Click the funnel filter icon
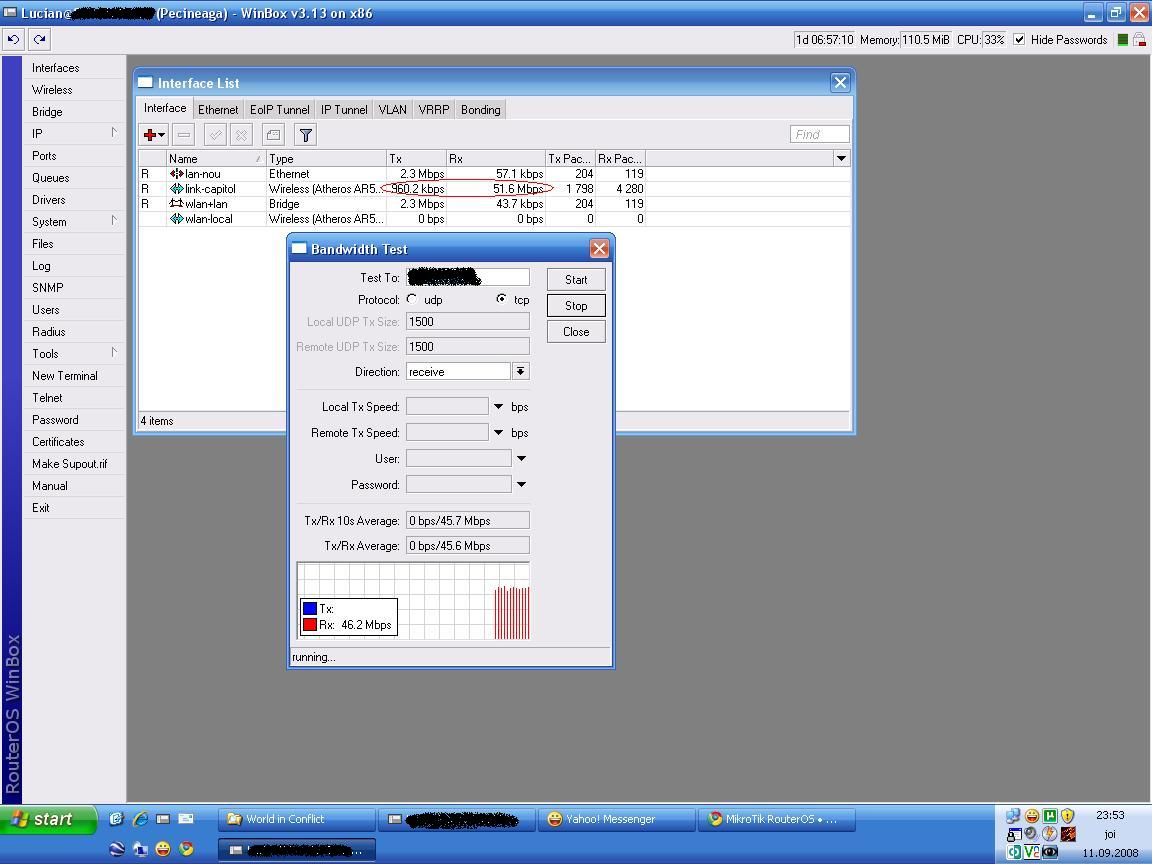The height and width of the screenshot is (864, 1152). click(306, 135)
